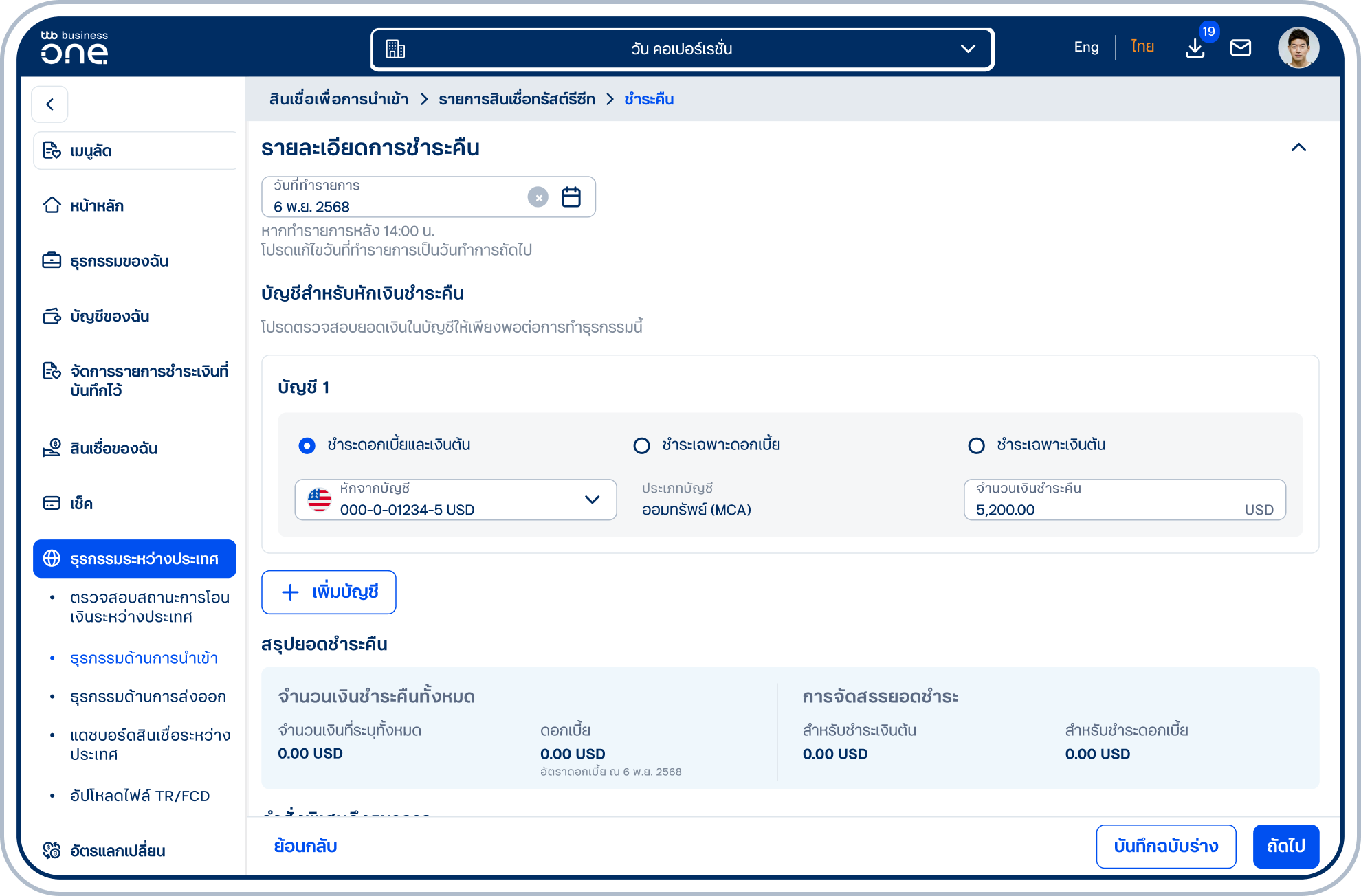Click document icon beside เมนูลัด

pyautogui.click(x=52, y=150)
